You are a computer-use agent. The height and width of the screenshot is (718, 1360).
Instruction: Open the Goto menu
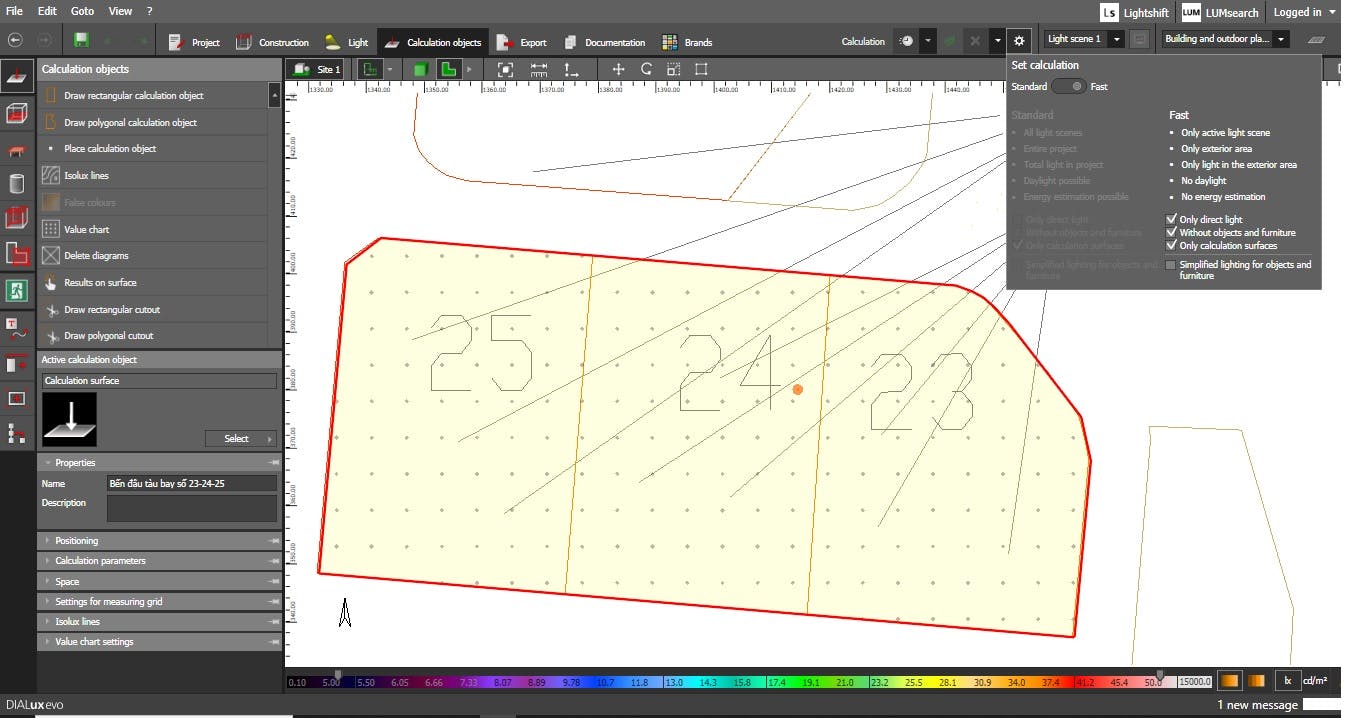click(x=82, y=11)
